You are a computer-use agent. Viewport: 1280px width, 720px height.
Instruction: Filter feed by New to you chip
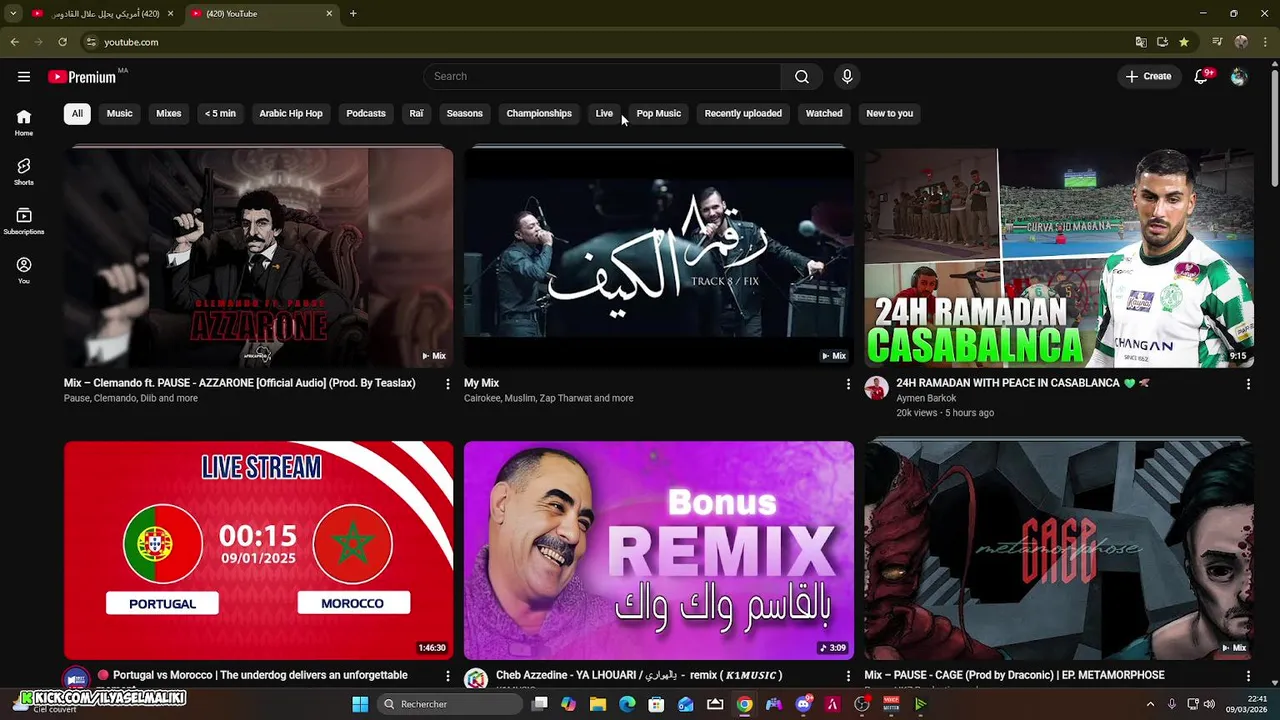[x=890, y=113]
